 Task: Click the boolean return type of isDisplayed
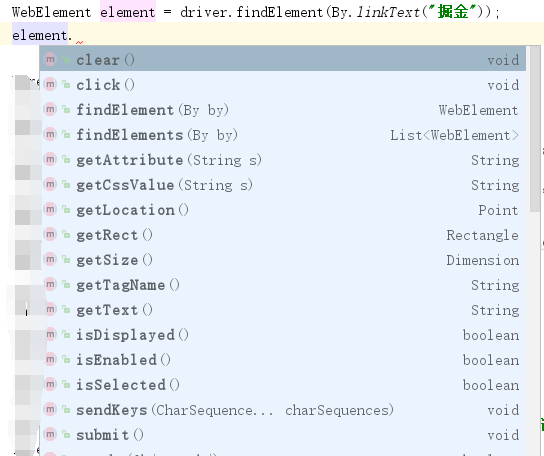[491, 335]
